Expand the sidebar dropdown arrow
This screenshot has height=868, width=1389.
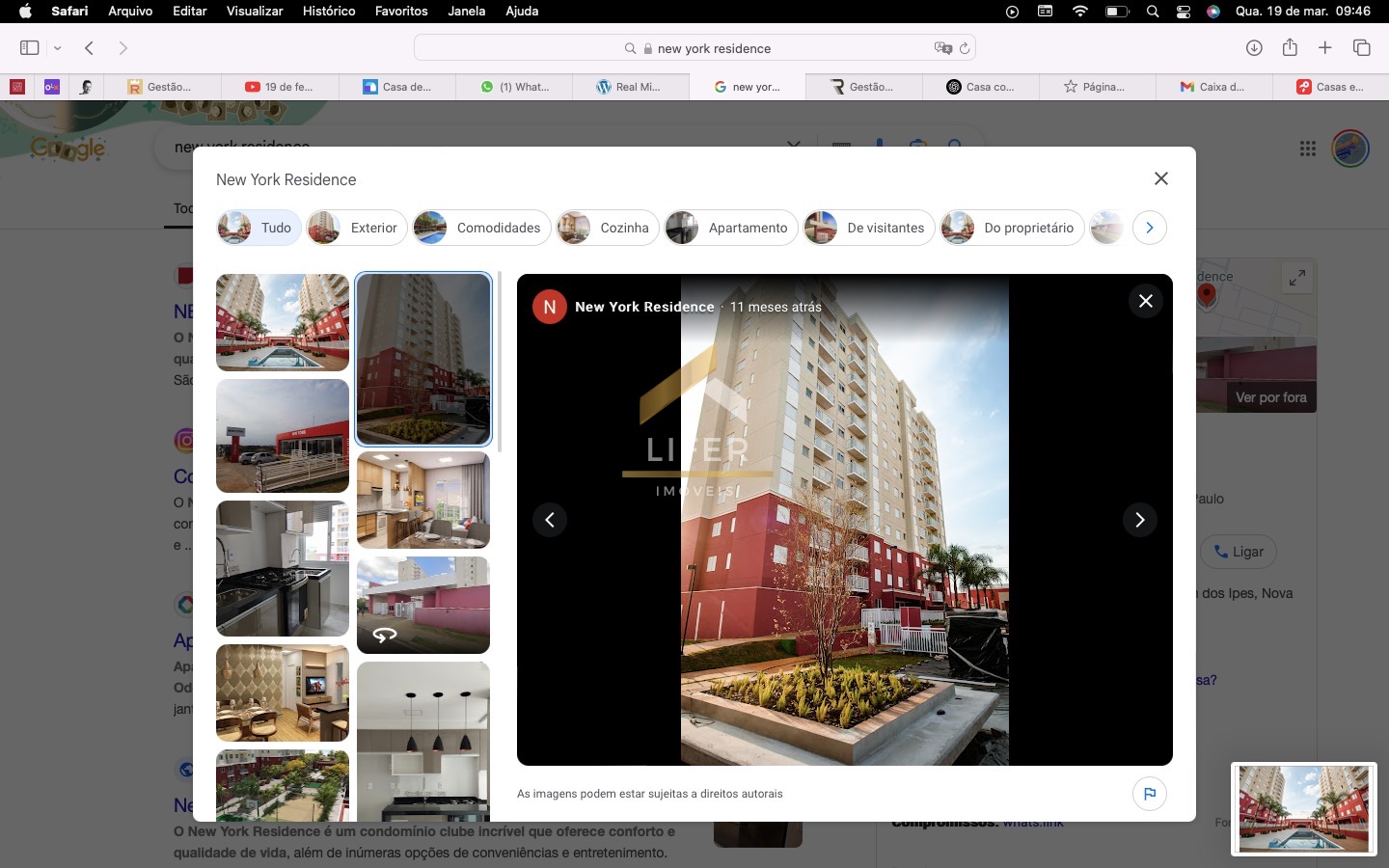tap(58, 48)
